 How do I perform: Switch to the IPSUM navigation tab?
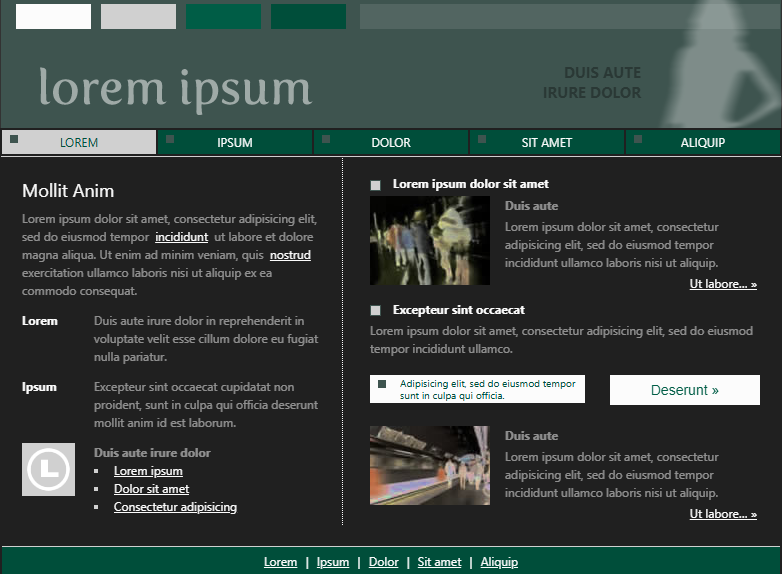coord(235,143)
